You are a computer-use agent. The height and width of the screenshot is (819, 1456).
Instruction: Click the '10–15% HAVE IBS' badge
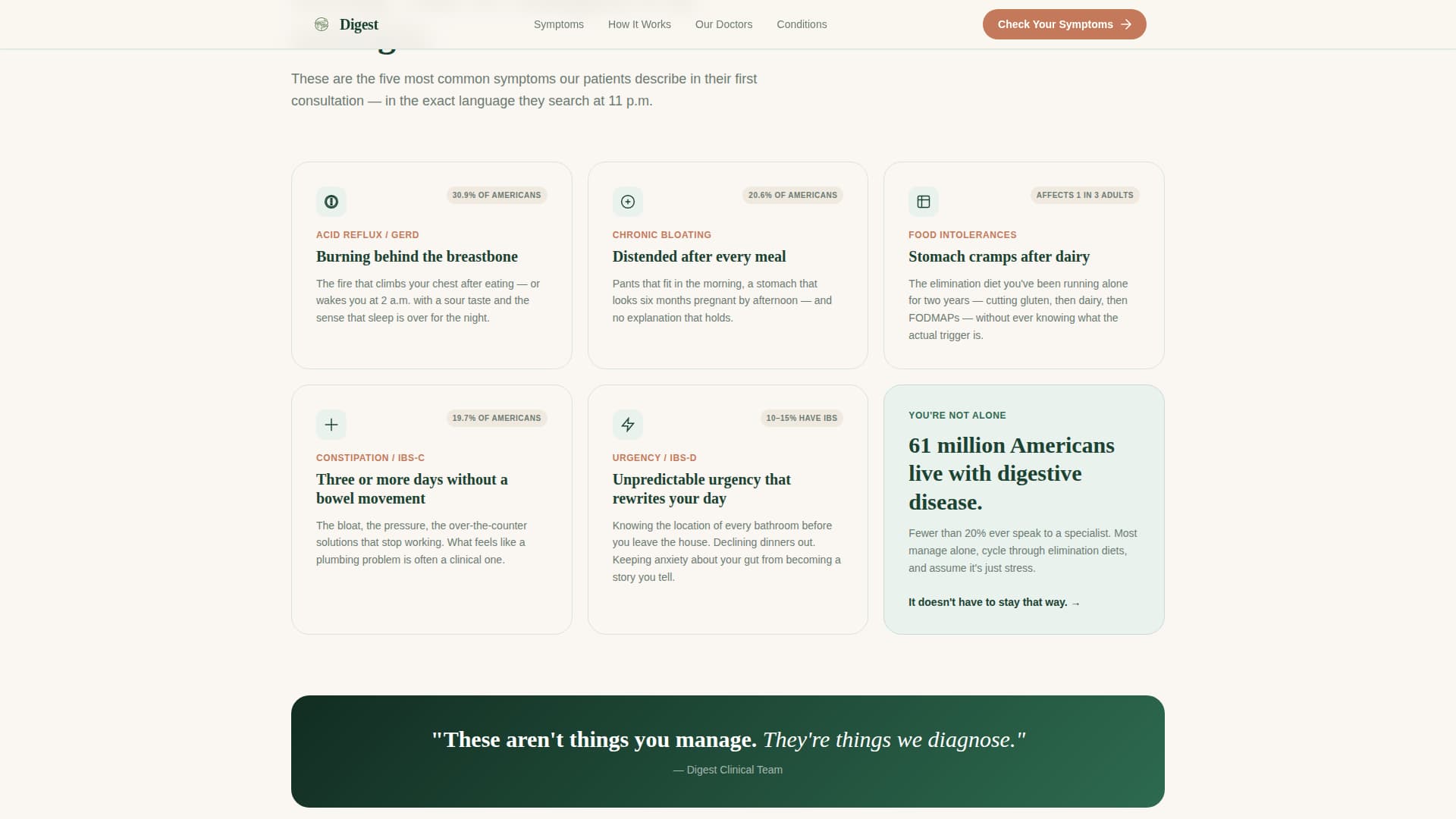click(802, 418)
